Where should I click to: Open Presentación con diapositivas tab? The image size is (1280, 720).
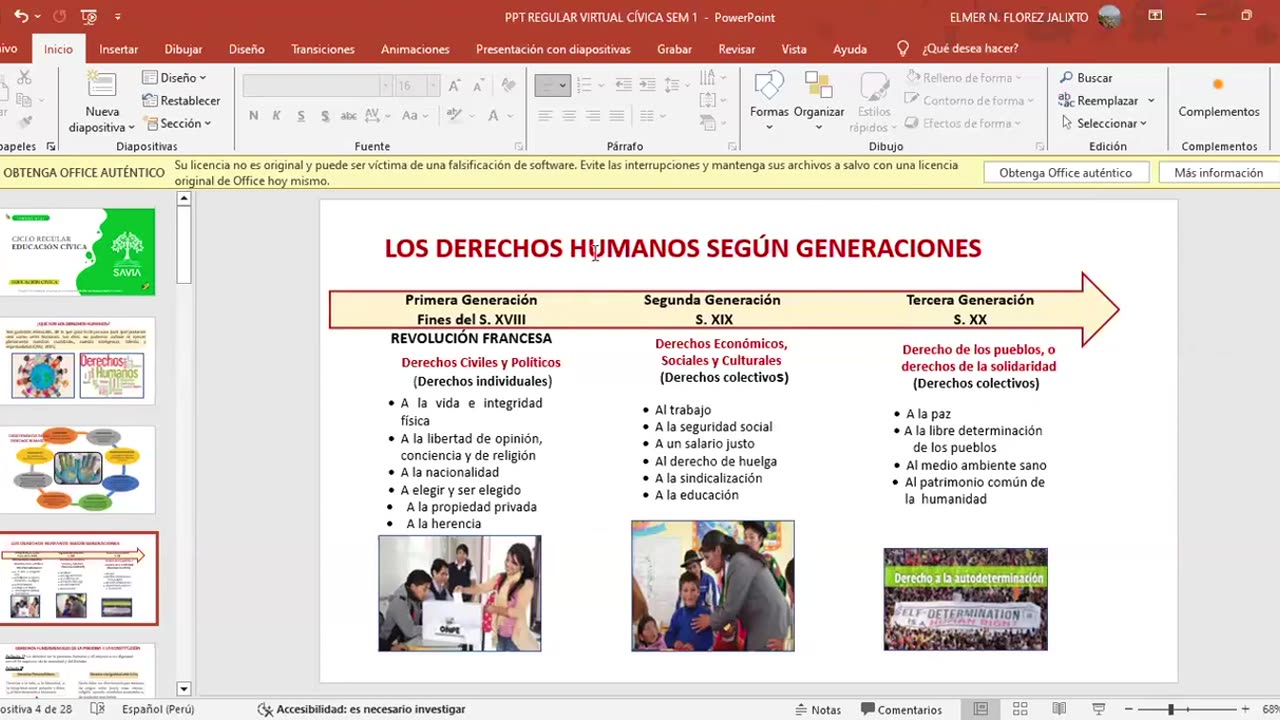tap(553, 49)
